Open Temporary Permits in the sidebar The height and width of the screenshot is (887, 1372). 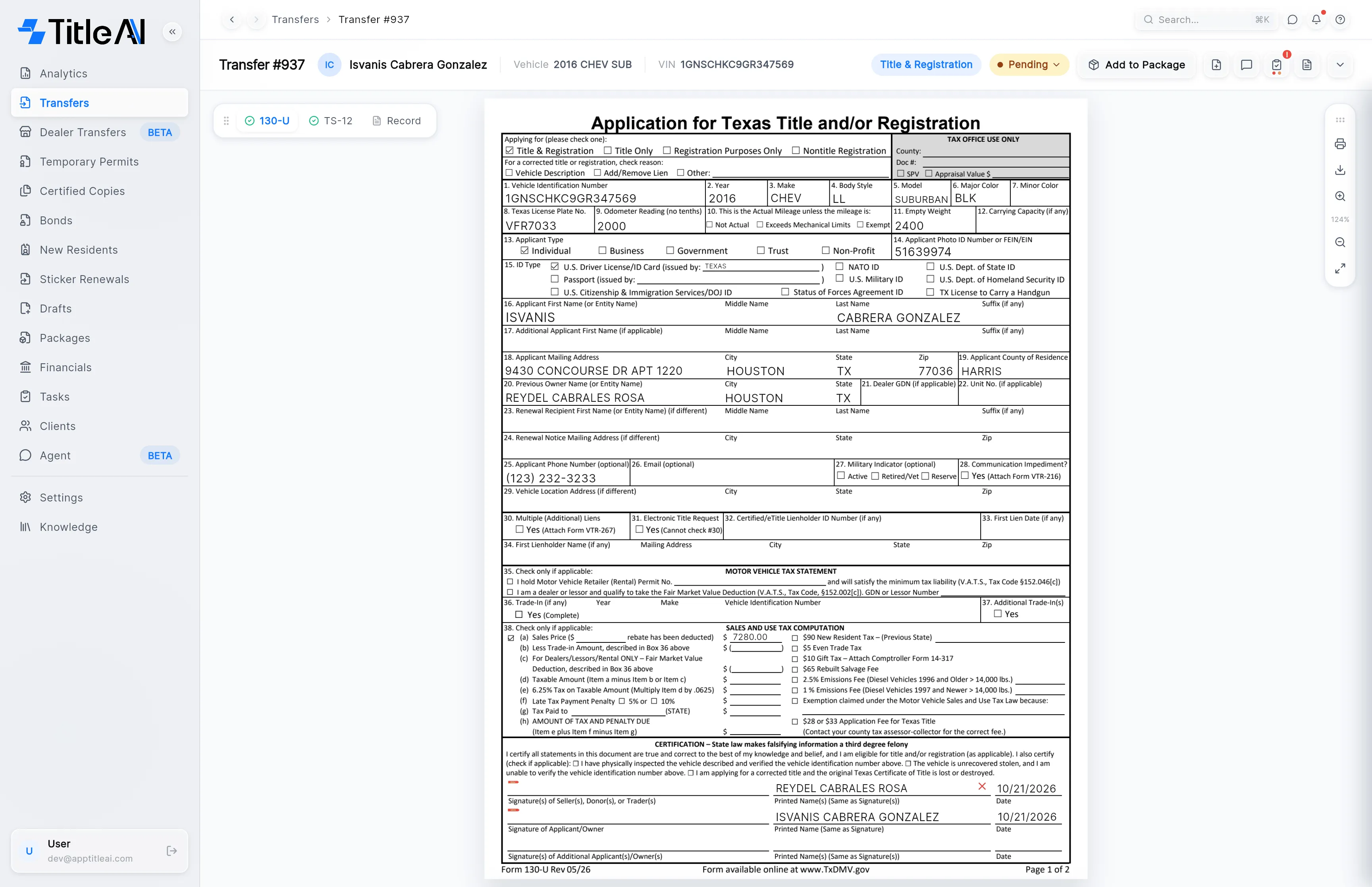click(100, 161)
